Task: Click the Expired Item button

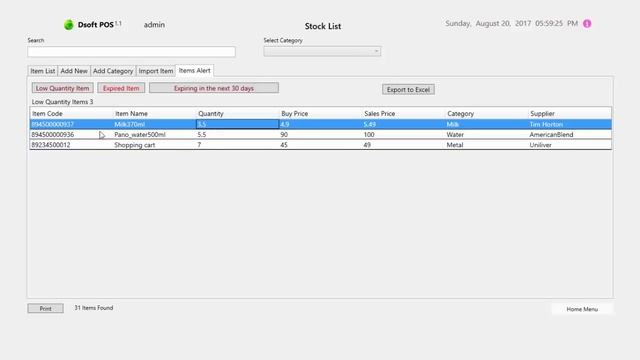Action: coord(121,88)
